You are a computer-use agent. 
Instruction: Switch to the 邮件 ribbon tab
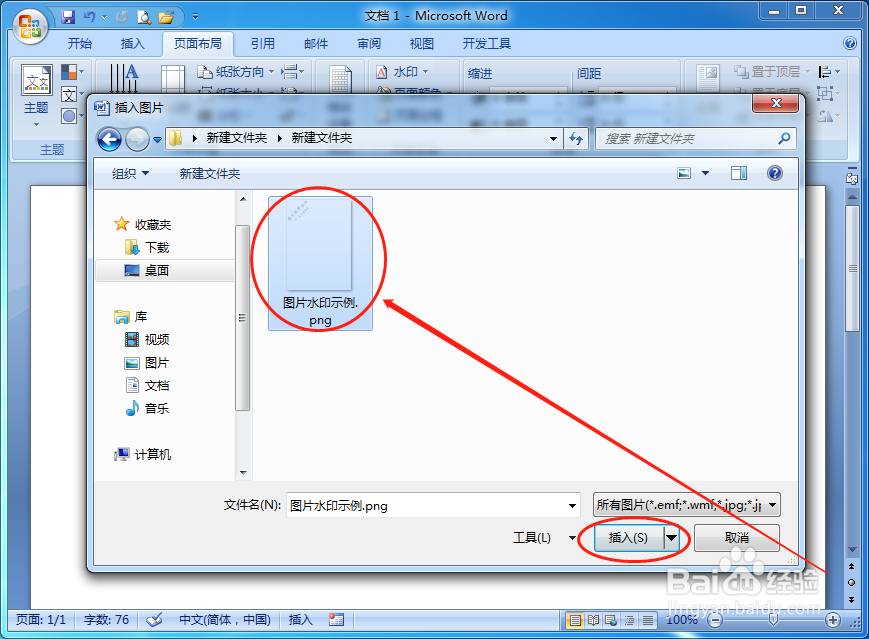(x=316, y=44)
